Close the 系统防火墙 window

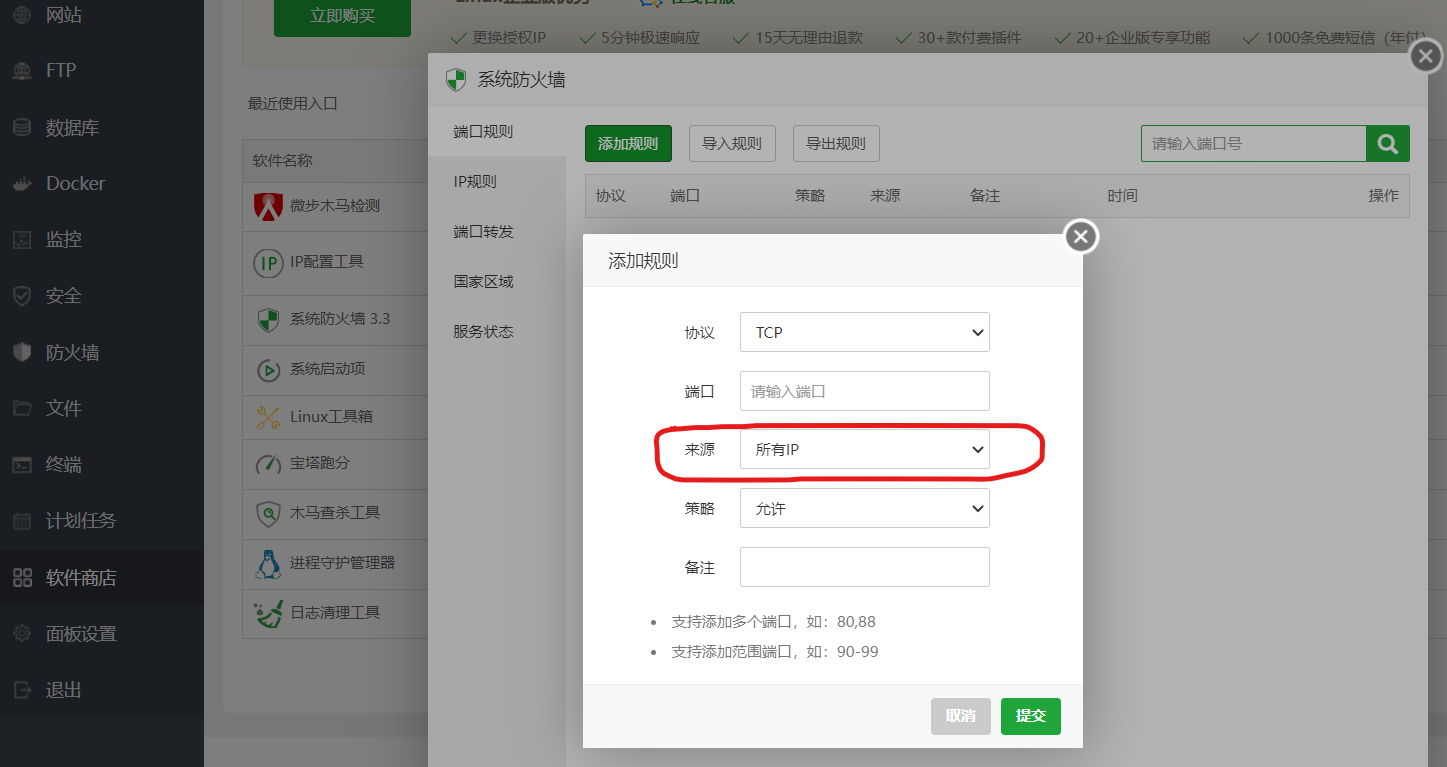tap(1426, 56)
